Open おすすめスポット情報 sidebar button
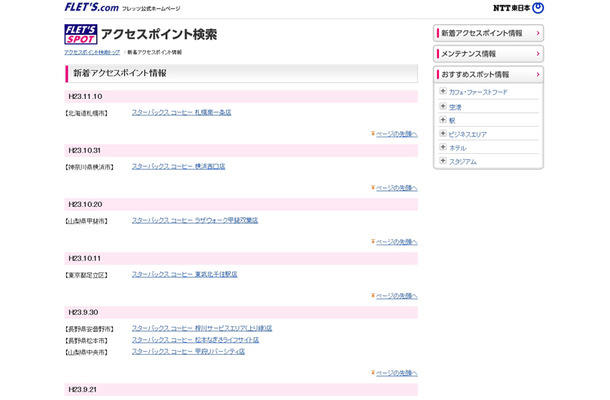 pos(488,74)
